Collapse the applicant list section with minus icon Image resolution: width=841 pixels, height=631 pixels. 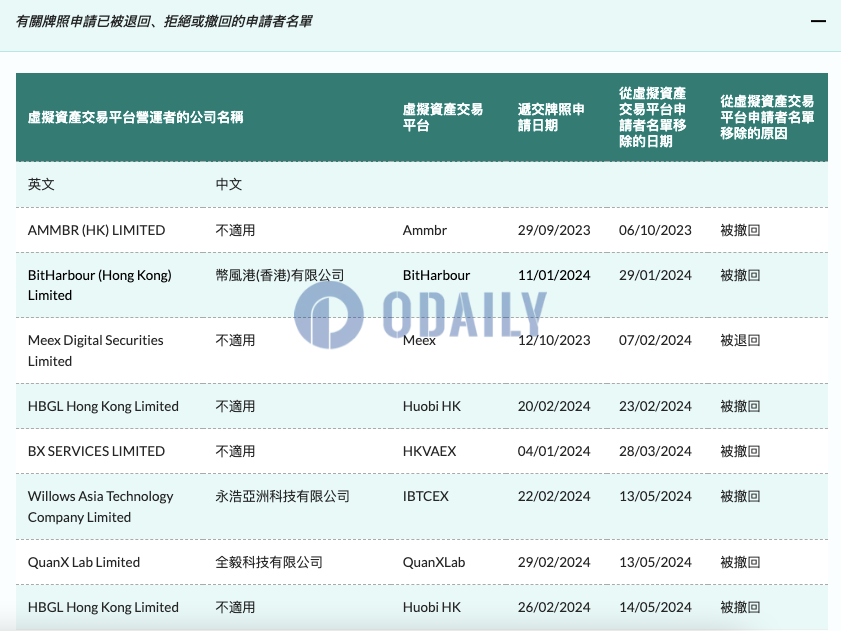(x=818, y=21)
